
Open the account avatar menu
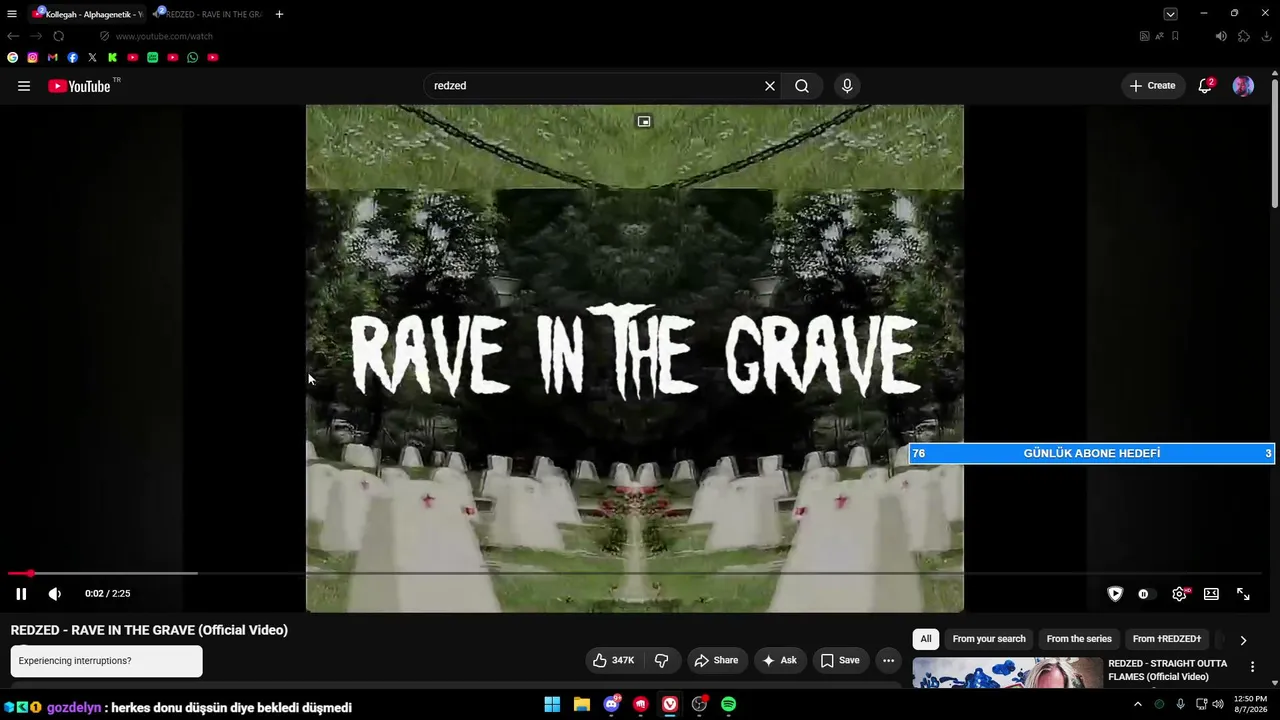coord(1243,86)
